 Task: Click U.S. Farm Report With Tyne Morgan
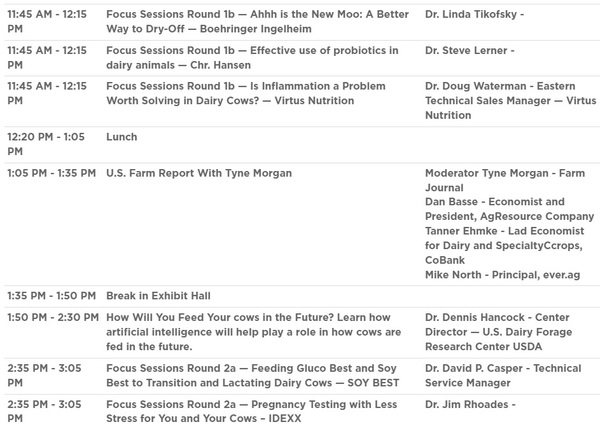click(x=199, y=173)
